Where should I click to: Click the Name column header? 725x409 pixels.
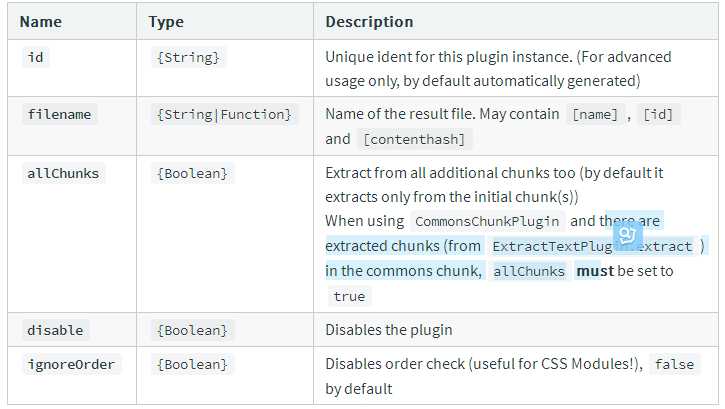click(x=41, y=22)
